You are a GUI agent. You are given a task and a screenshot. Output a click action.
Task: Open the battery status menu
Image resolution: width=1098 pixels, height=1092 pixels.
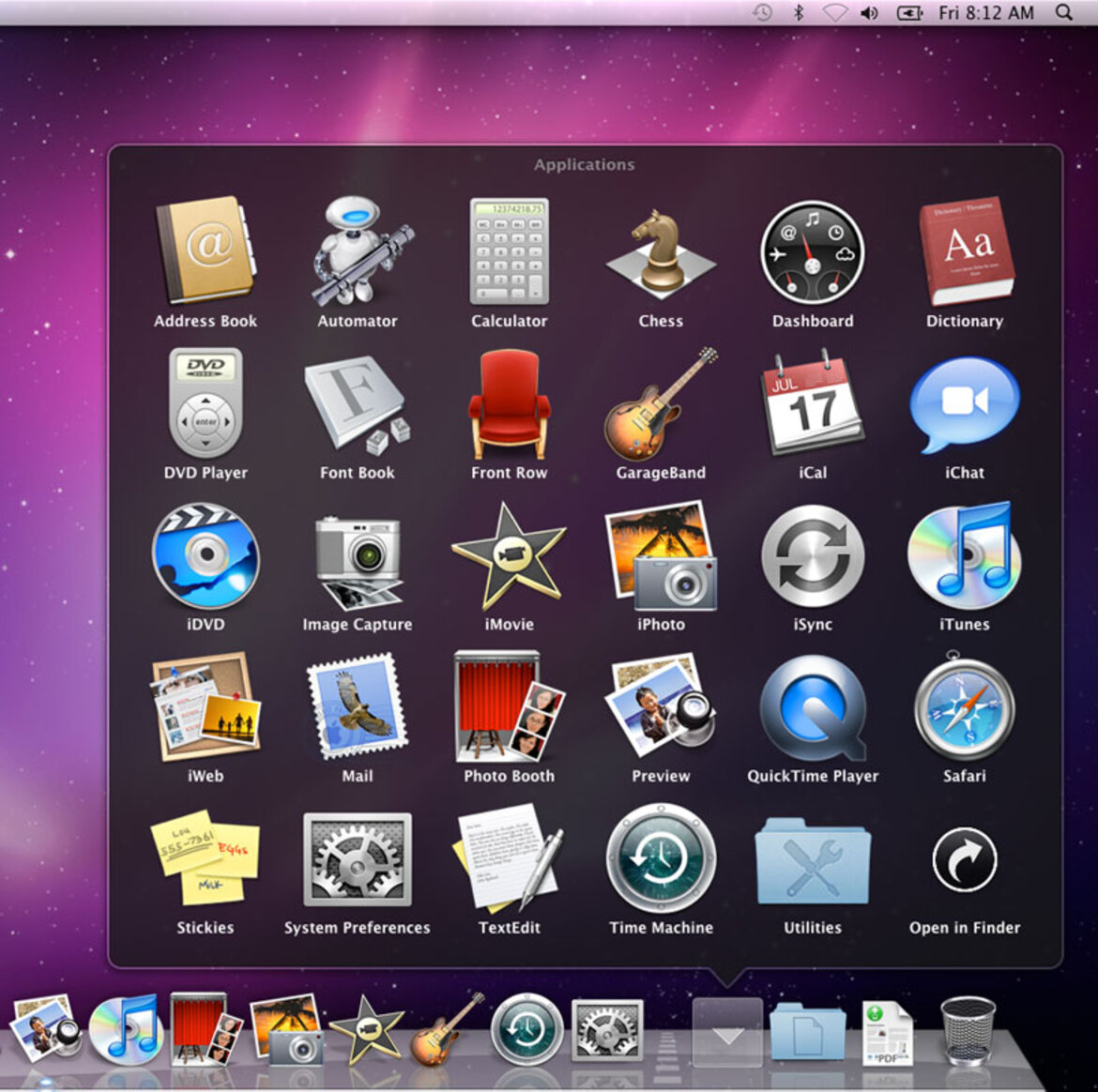909,12
